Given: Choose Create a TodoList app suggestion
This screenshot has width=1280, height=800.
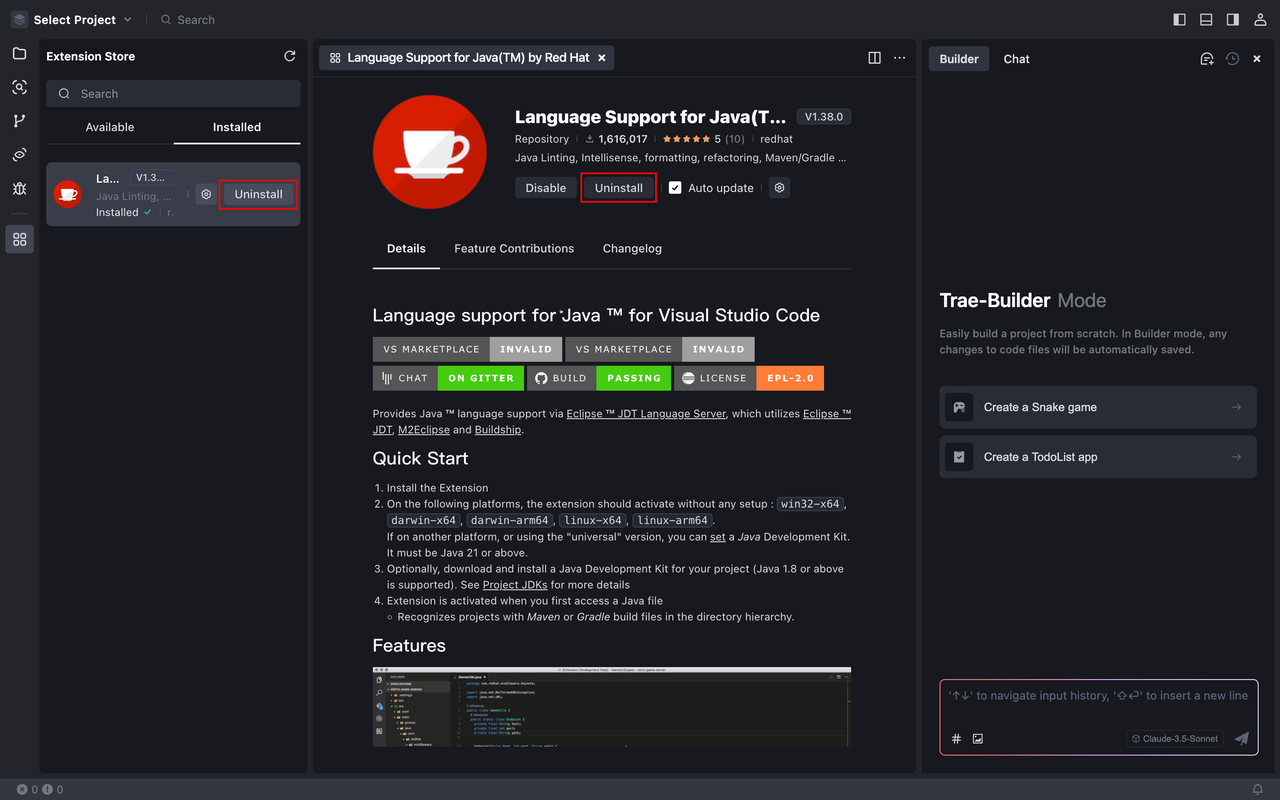Looking at the screenshot, I should (1098, 457).
